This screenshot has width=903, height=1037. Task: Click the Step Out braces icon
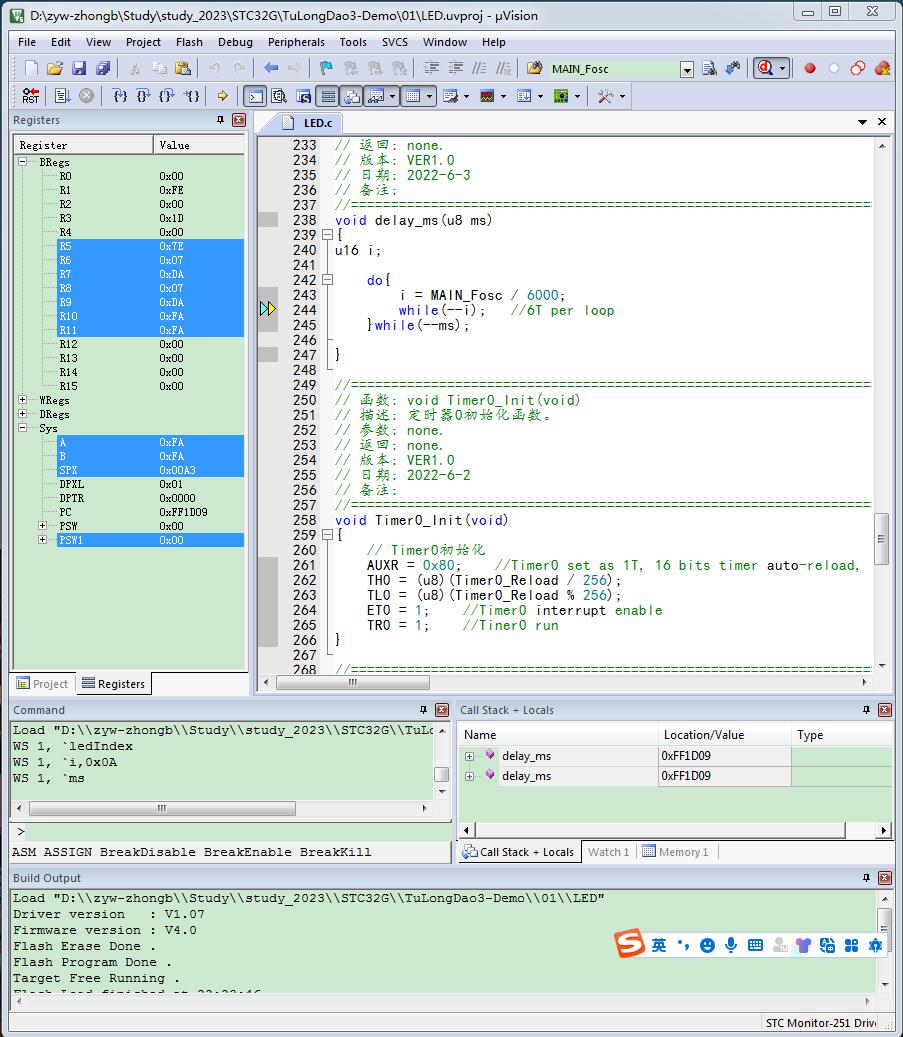tap(167, 96)
